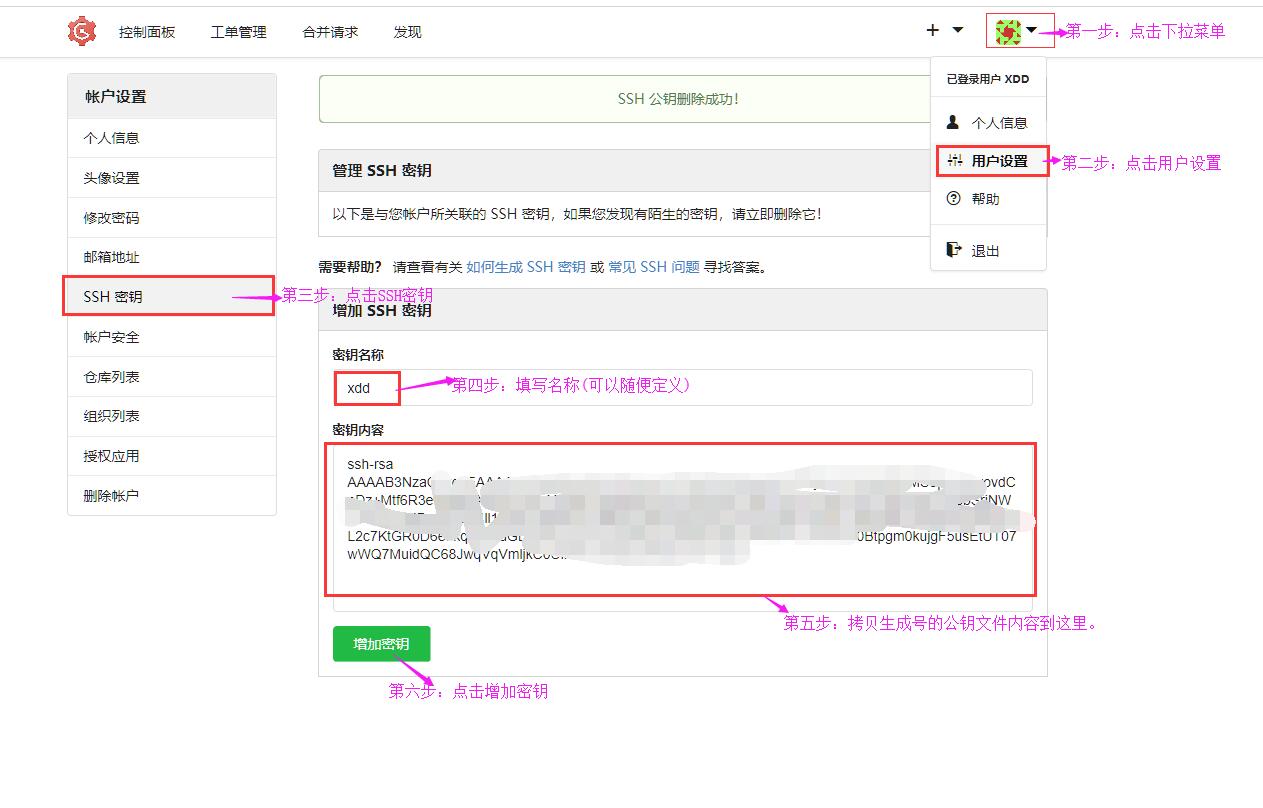Open 工单管理 in top navigation
The height and width of the screenshot is (808, 1263).
[238, 32]
